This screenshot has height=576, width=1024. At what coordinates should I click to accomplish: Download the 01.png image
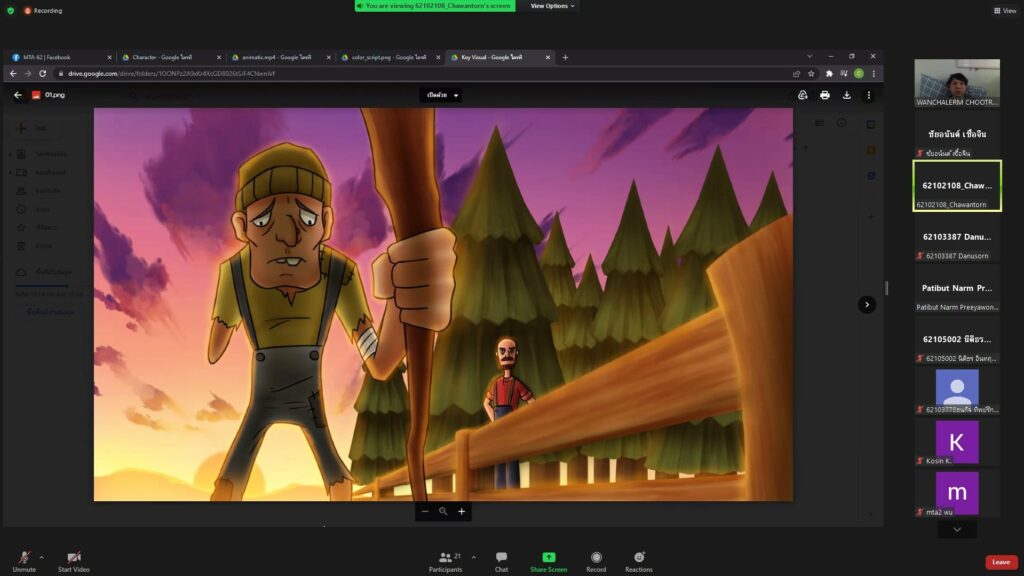click(846, 95)
